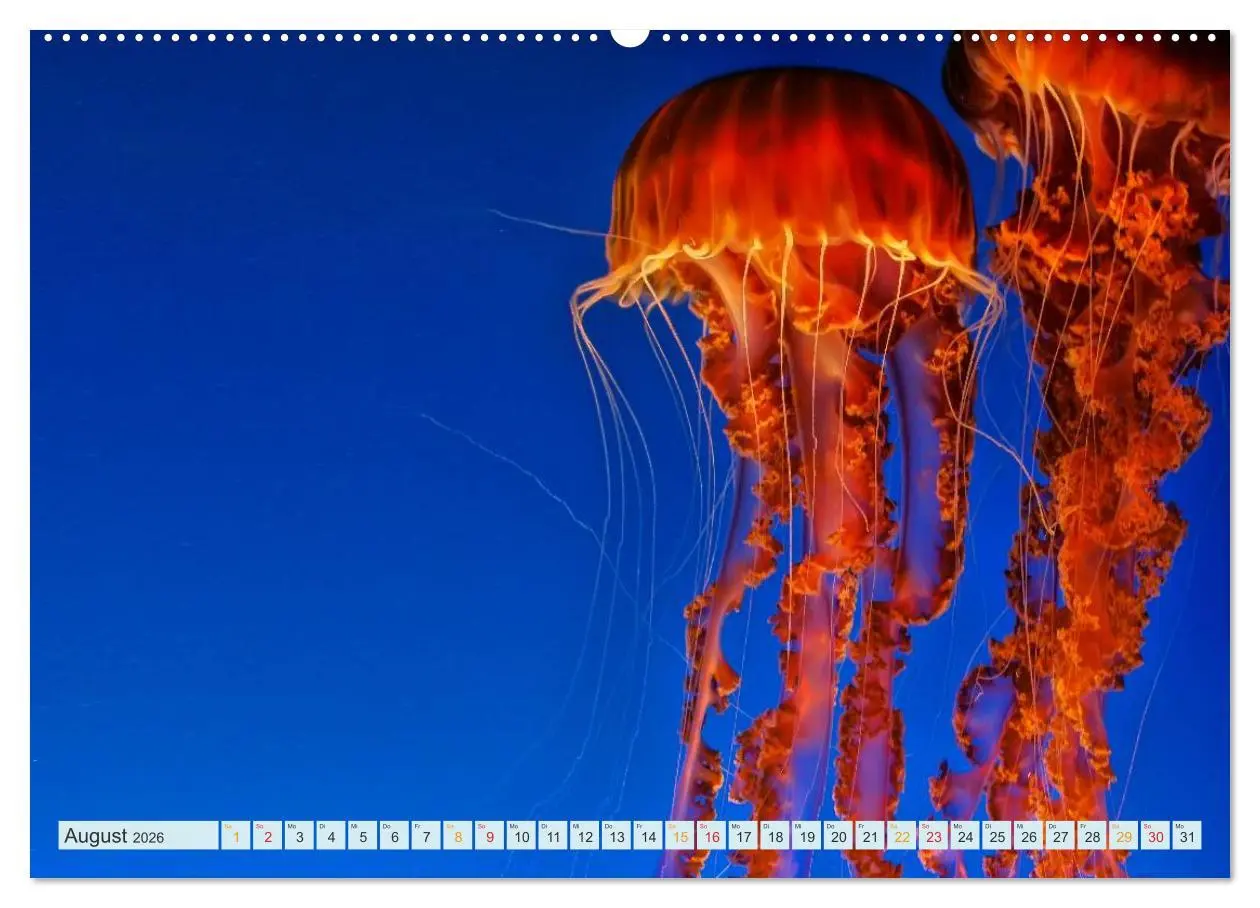Select the orange day 29 cell

1124,836
